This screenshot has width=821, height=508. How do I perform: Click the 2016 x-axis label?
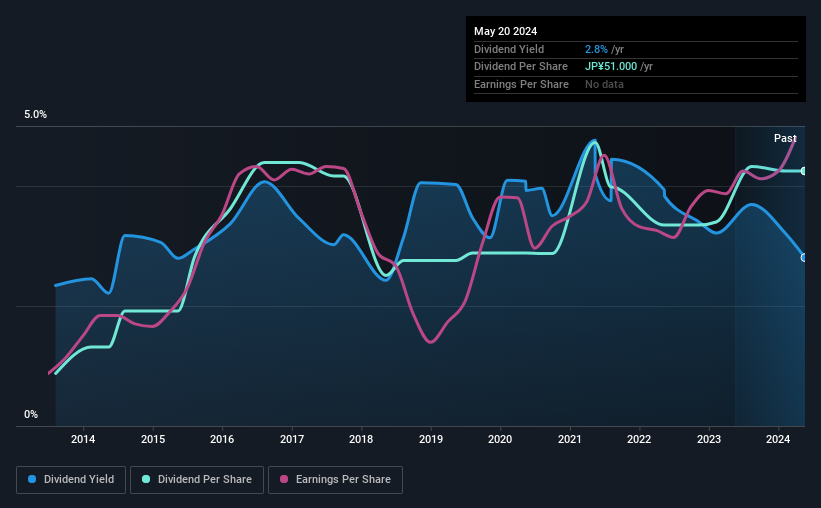(x=222, y=439)
